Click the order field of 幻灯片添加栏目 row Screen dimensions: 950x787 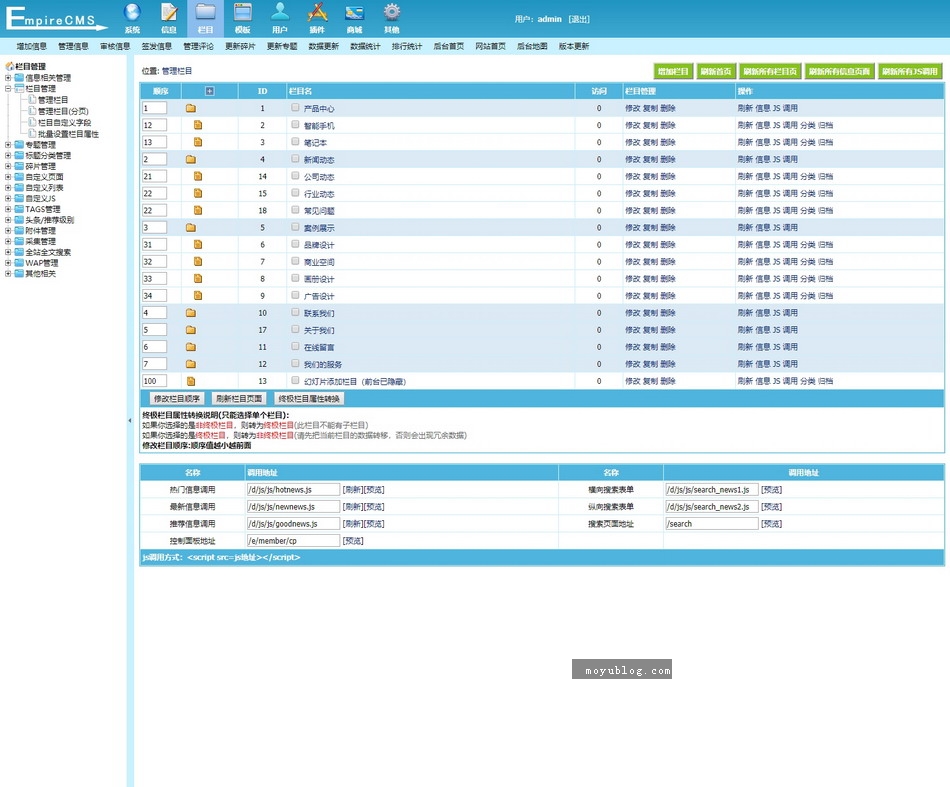pyautogui.click(x=154, y=381)
